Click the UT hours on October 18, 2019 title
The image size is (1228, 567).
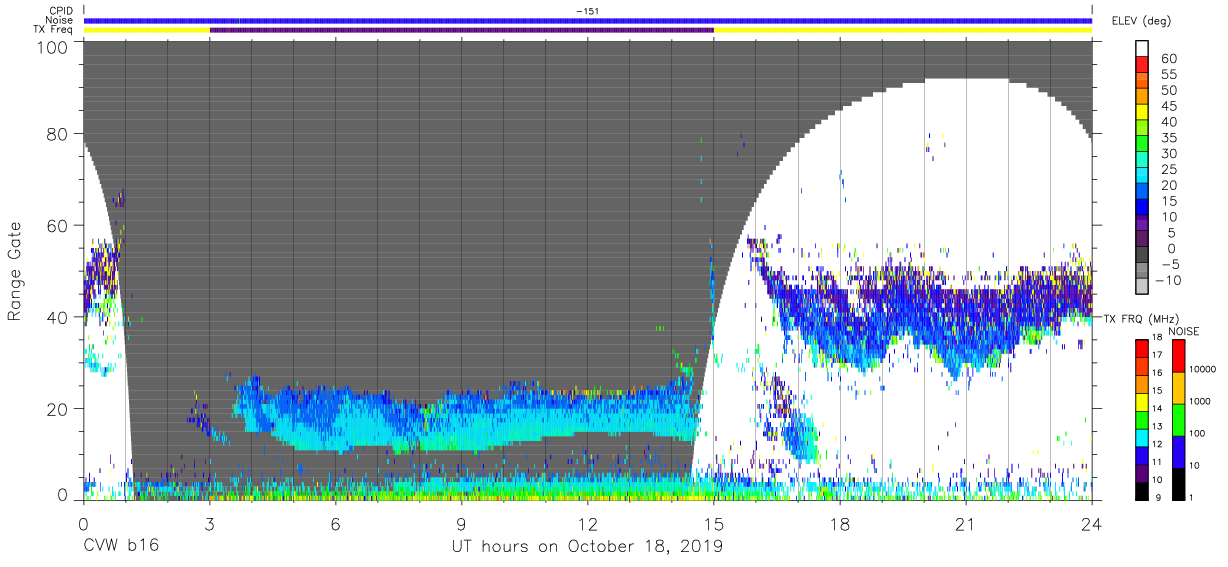click(587, 547)
